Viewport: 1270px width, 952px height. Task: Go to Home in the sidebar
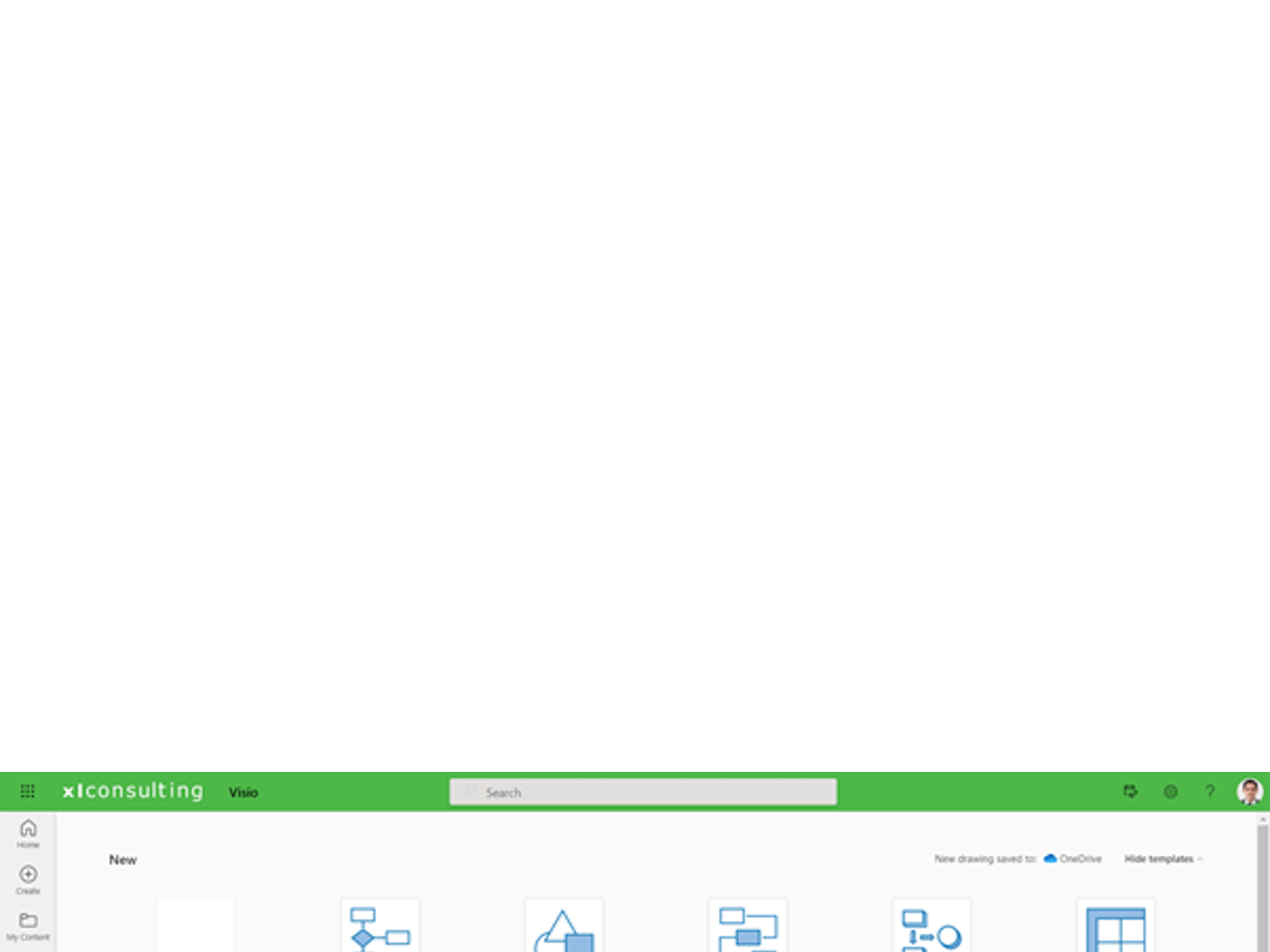point(28,833)
